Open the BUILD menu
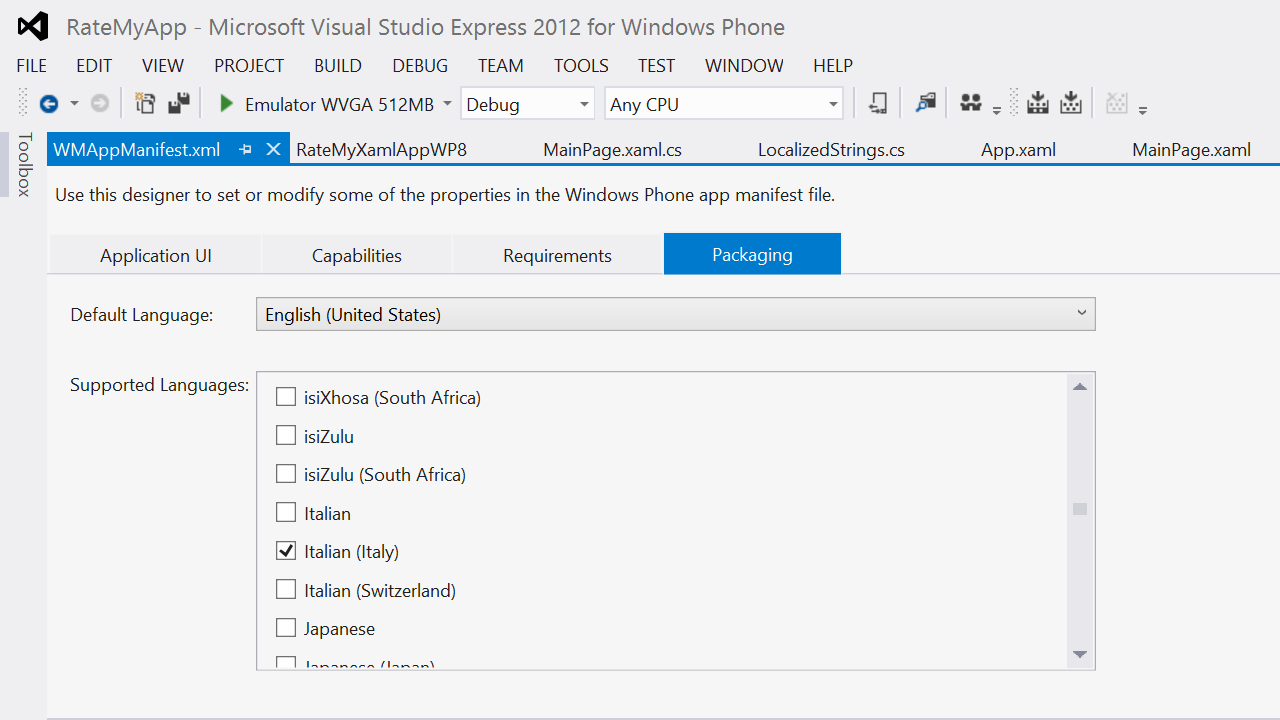Image resolution: width=1280 pixels, height=720 pixels. [x=338, y=66]
